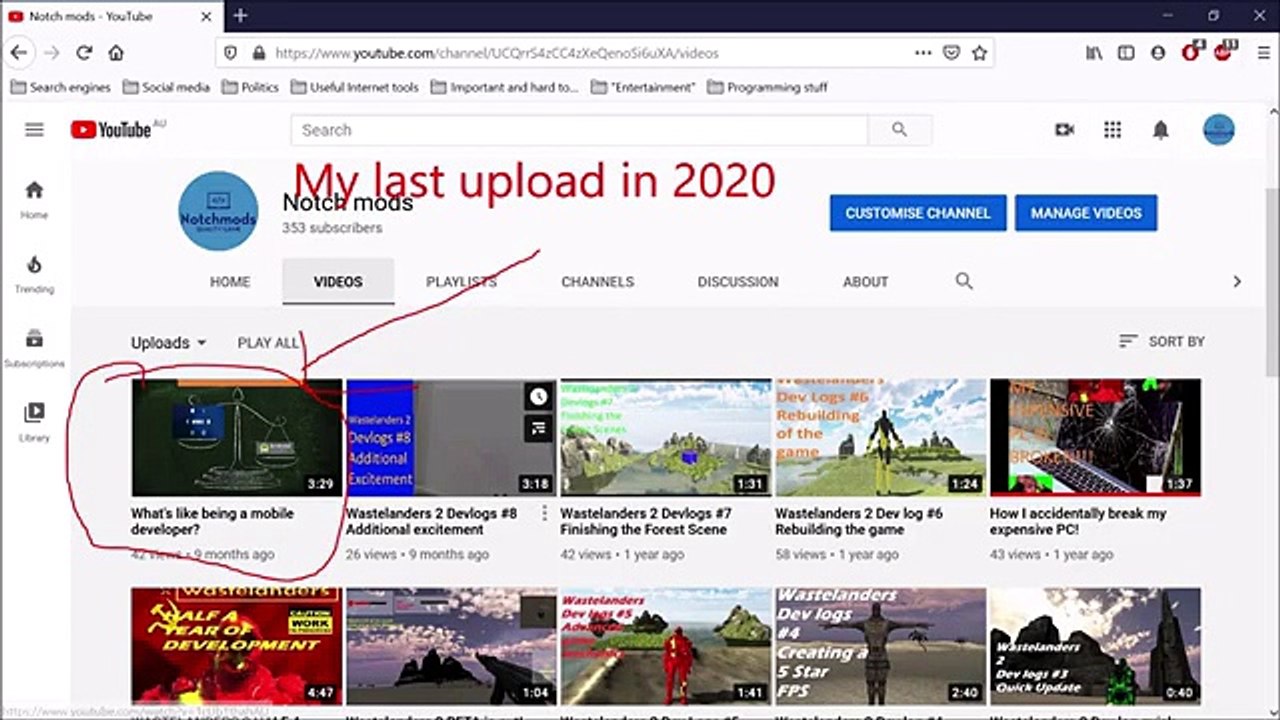Open the page actions three-dot menu

coord(923,53)
